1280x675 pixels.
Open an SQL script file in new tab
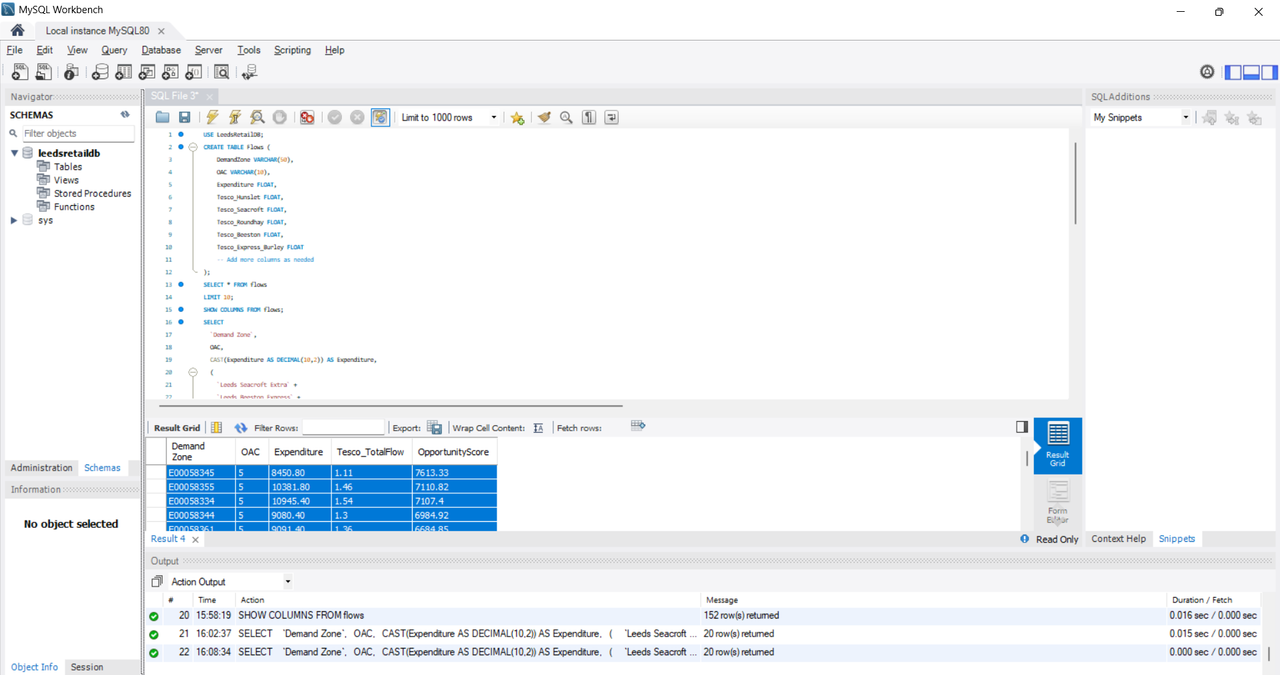point(44,72)
